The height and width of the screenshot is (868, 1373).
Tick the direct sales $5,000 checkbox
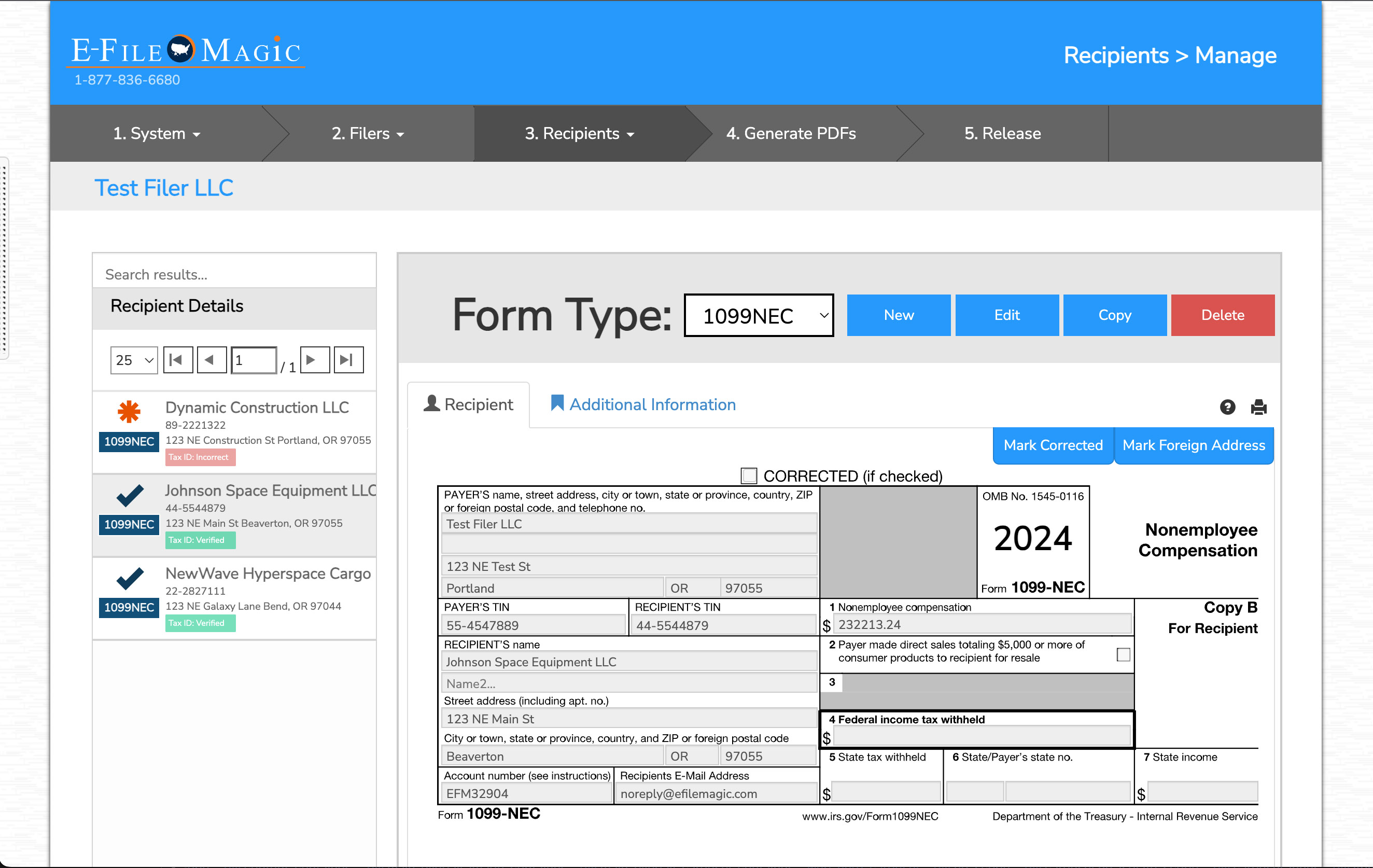pos(1123,654)
